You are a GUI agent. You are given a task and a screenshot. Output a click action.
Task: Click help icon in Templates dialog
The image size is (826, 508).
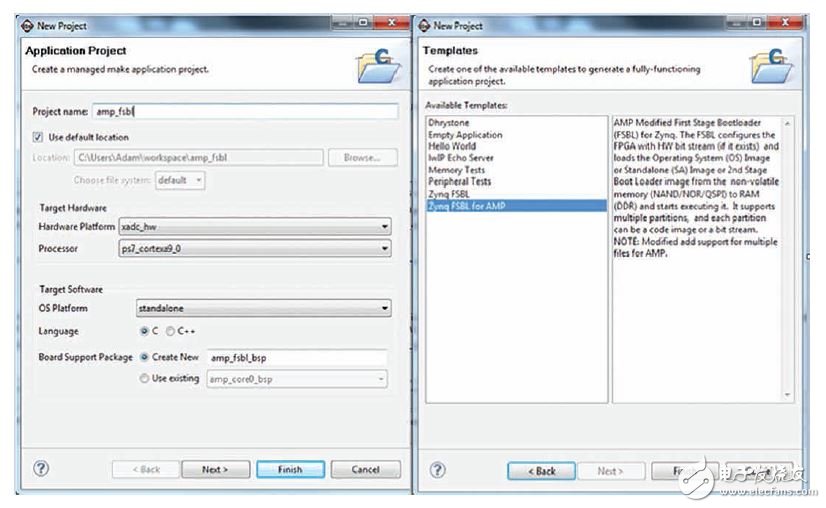click(x=437, y=469)
